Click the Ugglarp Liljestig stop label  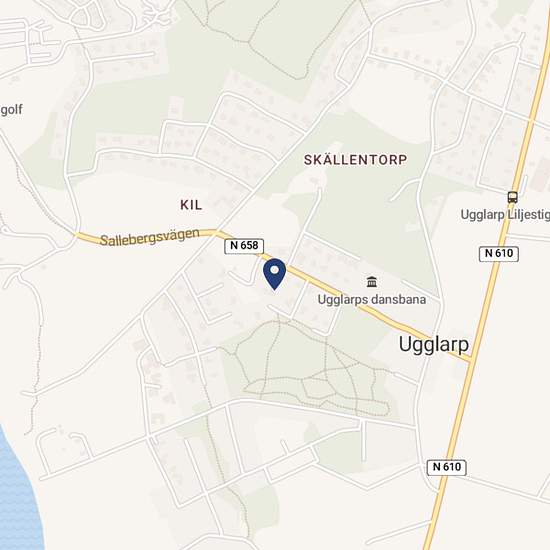(x=505, y=215)
